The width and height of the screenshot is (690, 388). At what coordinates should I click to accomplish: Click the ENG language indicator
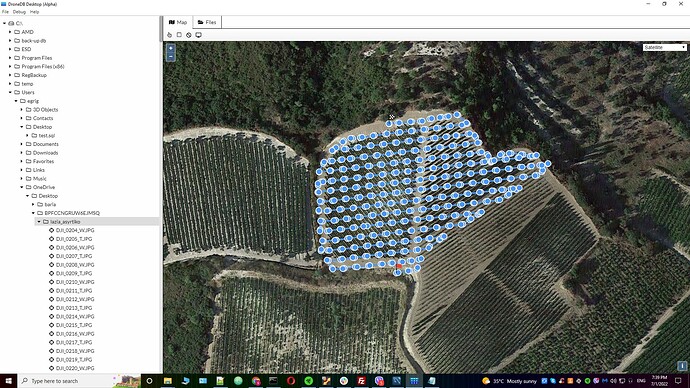tap(641, 381)
